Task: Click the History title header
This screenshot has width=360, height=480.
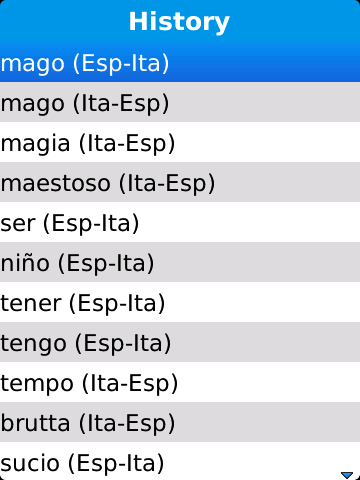Action: [x=179, y=22]
